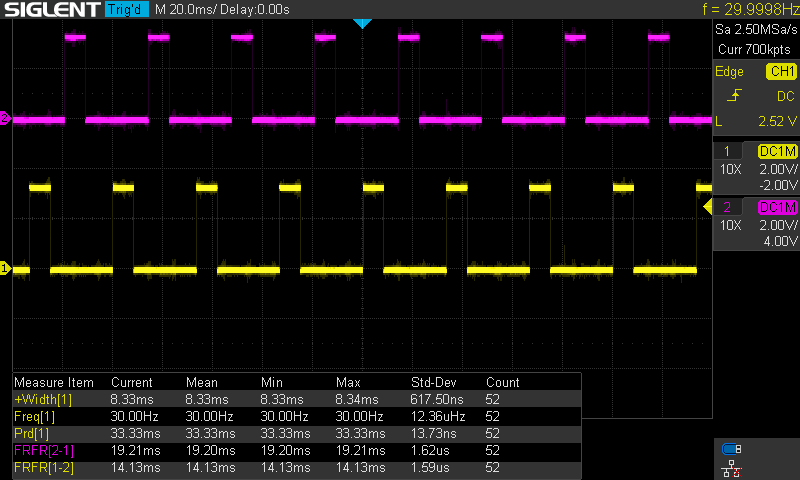This screenshot has height=480, width=800.
Task: Click the FRFR[2-1] measurement row label
Action: pyautogui.click(x=44, y=450)
